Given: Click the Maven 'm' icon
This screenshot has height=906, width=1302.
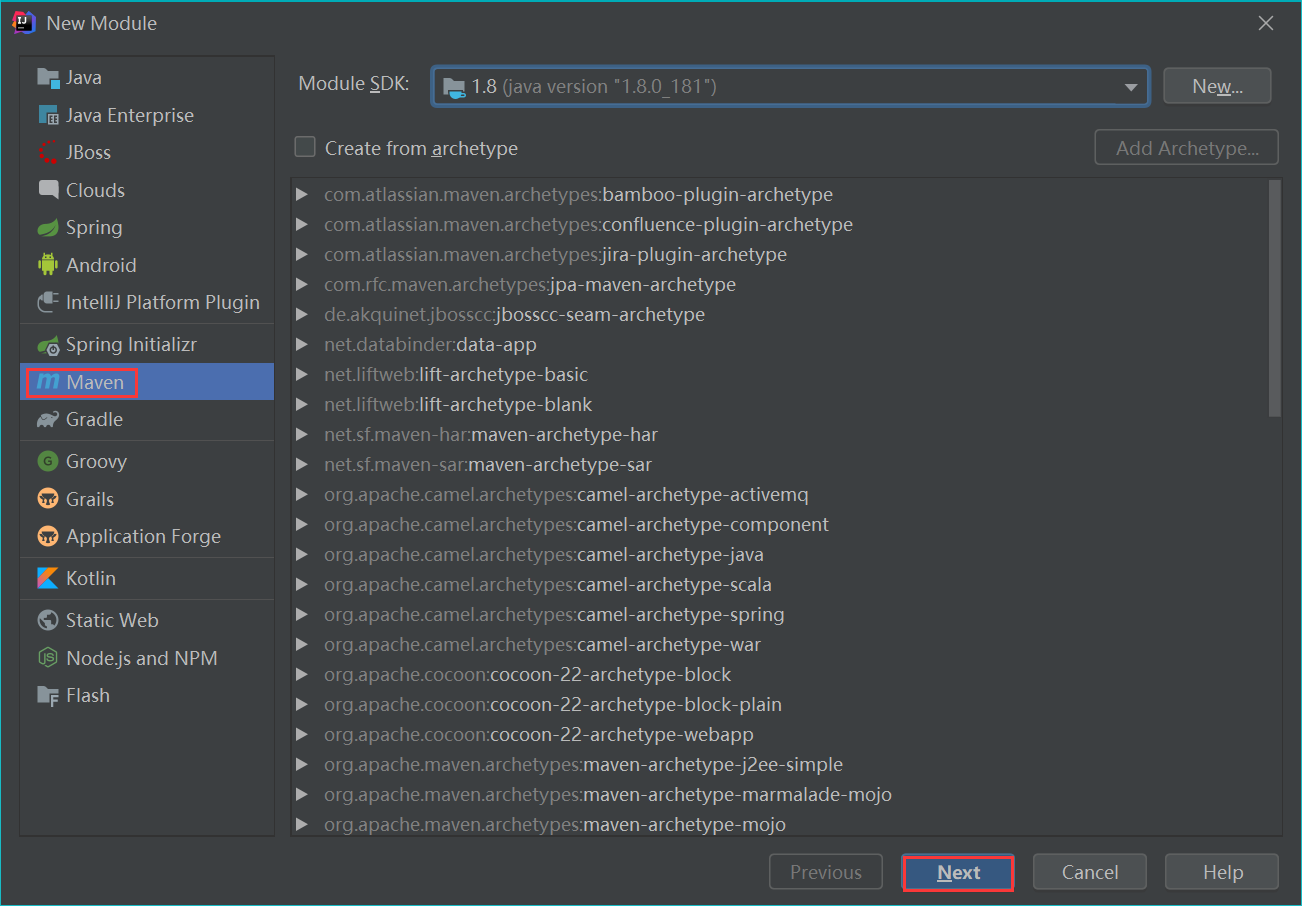Looking at the screenshot, I should coord(48,382).
